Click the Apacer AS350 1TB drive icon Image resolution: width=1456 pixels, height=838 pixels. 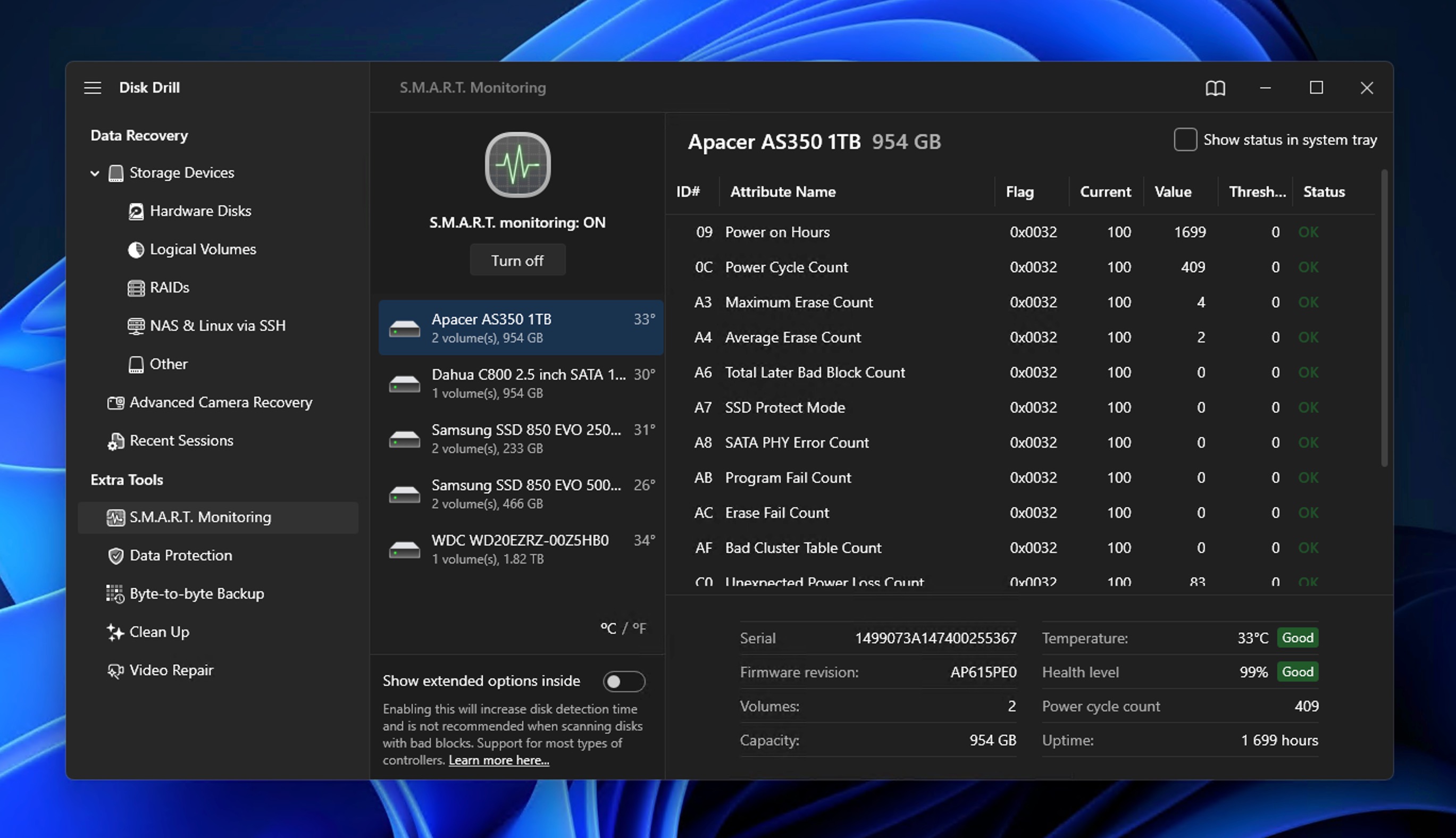tap(405, 328)
